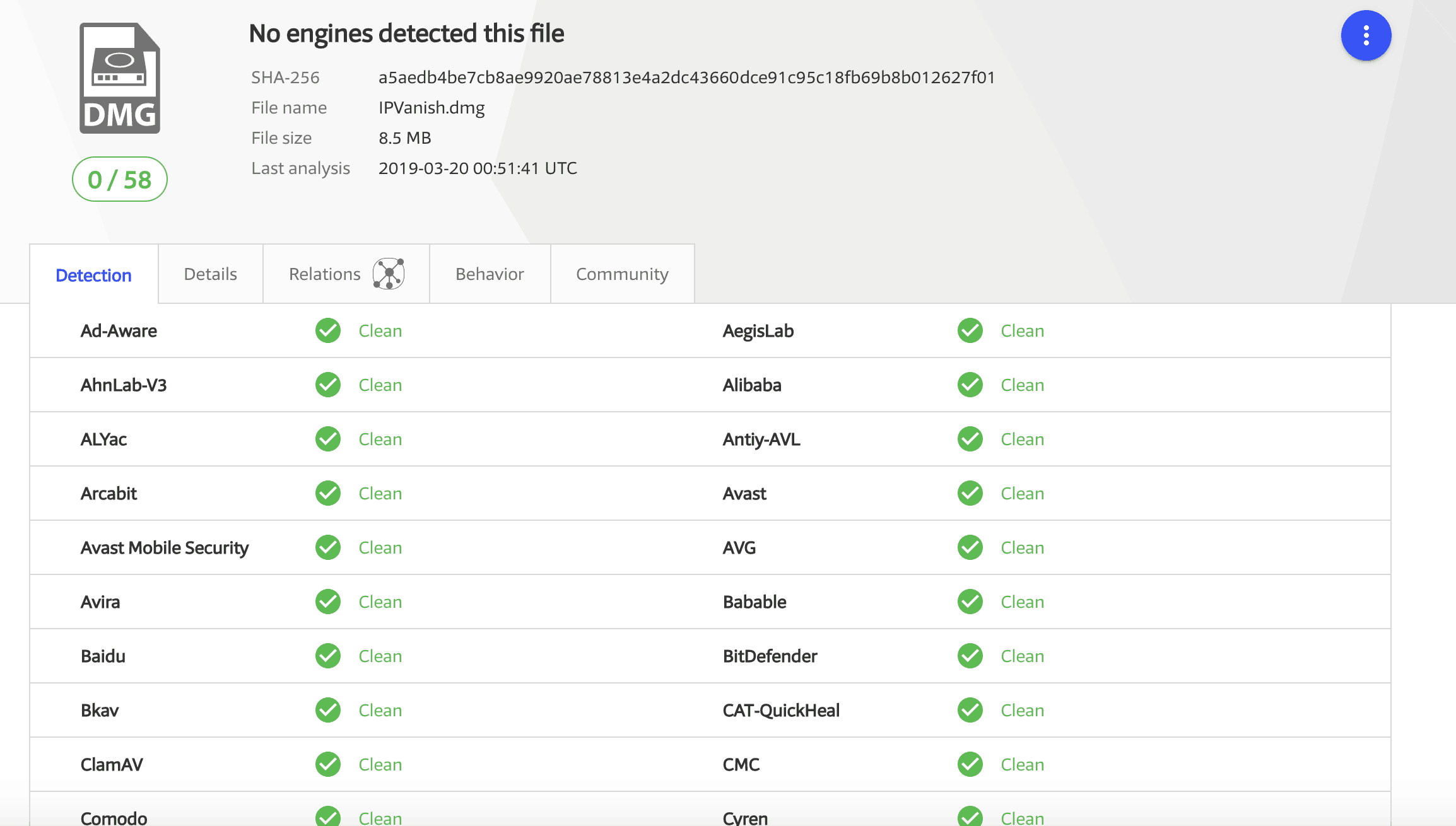Click the green checkmark for AVG
The height and width of the screenshot is (826, 1456).
click(970, 547)
